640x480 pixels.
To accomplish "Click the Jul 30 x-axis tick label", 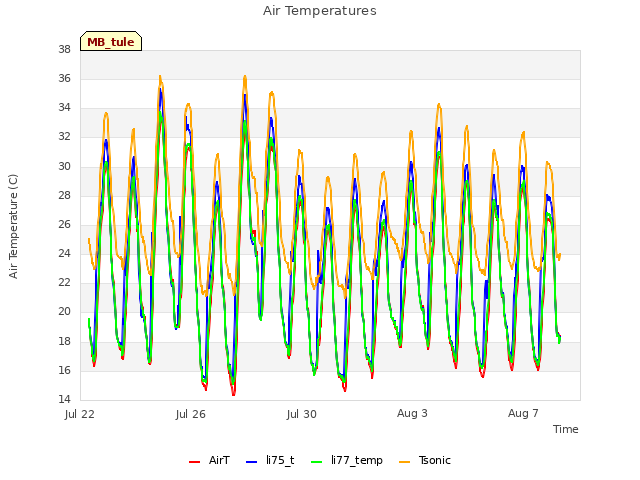I will (x=302, y=414).
